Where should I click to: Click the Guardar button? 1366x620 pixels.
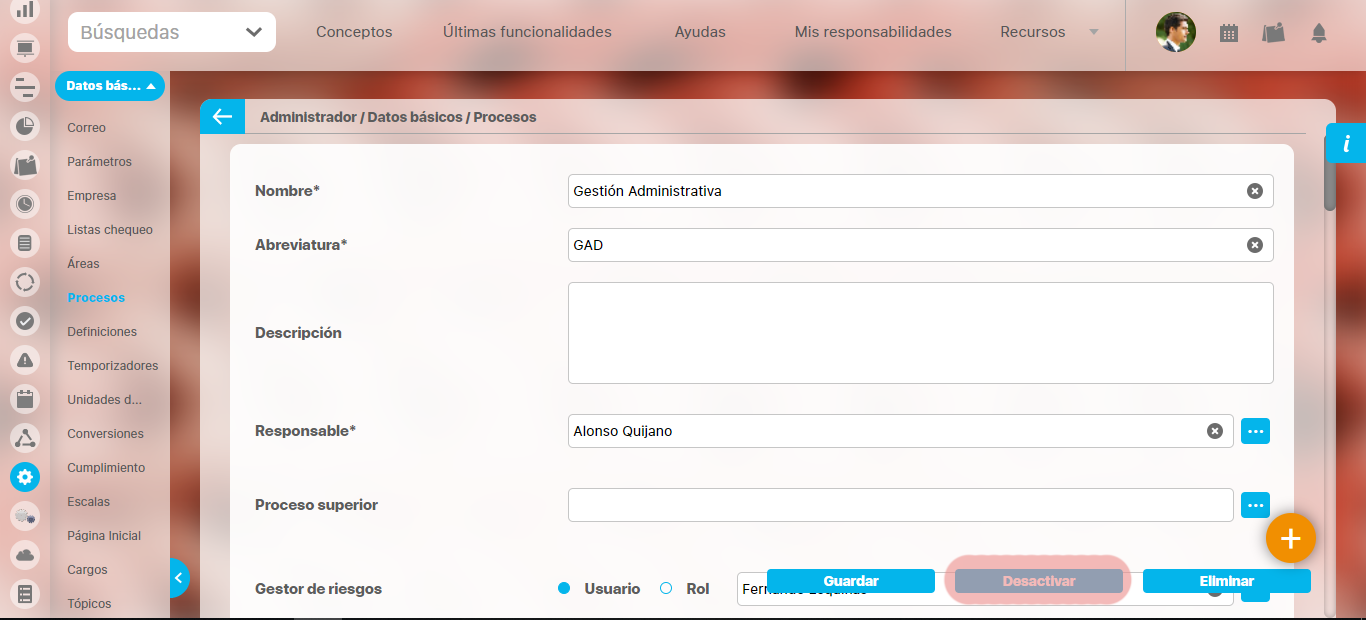tap(851, 581)
